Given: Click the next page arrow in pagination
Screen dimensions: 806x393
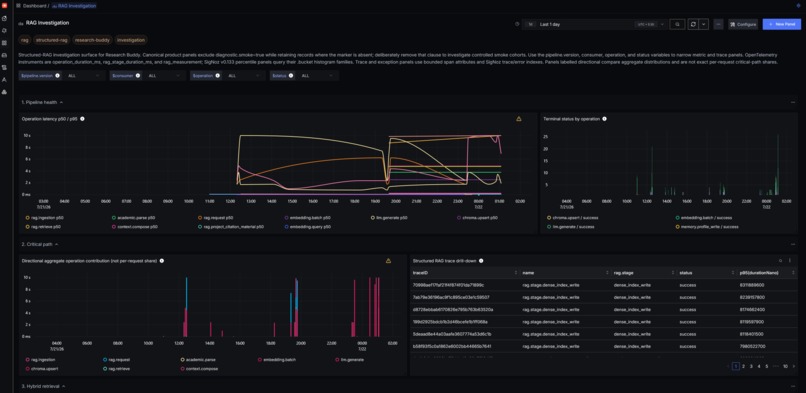Looking at the screenshot, I should point(794,366).
